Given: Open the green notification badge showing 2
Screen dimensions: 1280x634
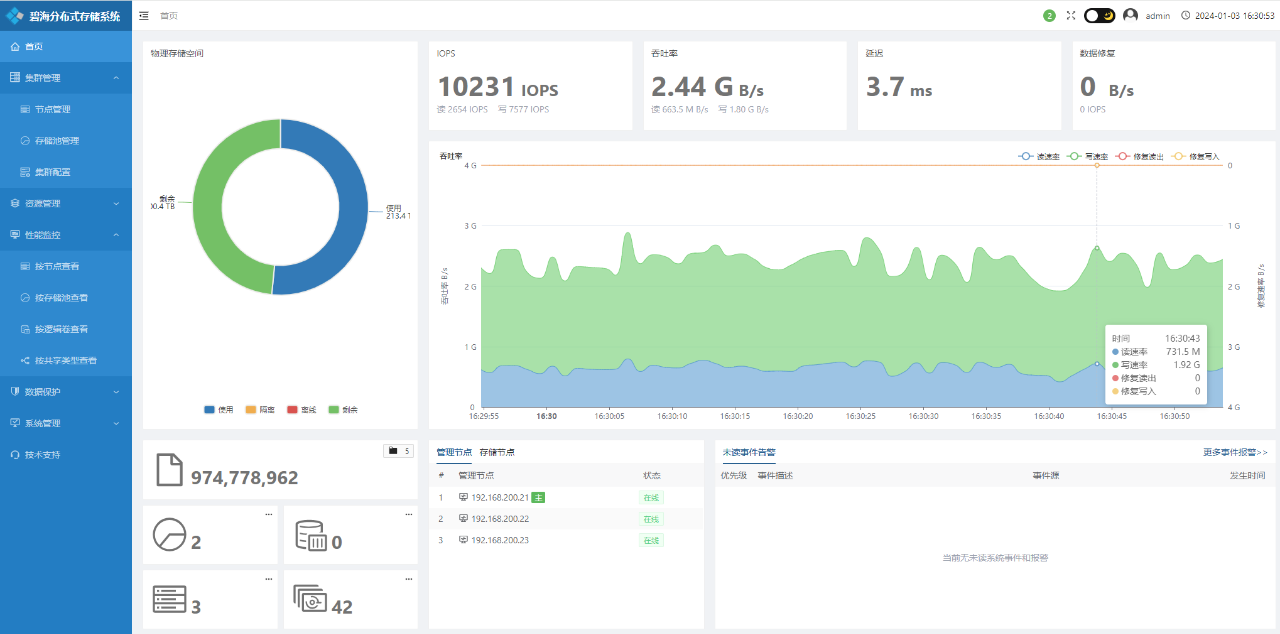Looking at the screenshot, I should tap(1049, 15).
